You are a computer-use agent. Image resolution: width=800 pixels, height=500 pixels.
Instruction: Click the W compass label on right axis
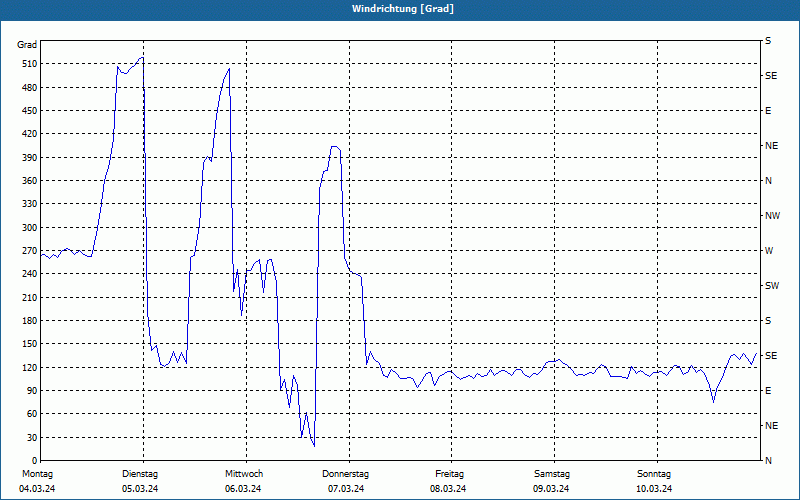(x=769, y=251)
